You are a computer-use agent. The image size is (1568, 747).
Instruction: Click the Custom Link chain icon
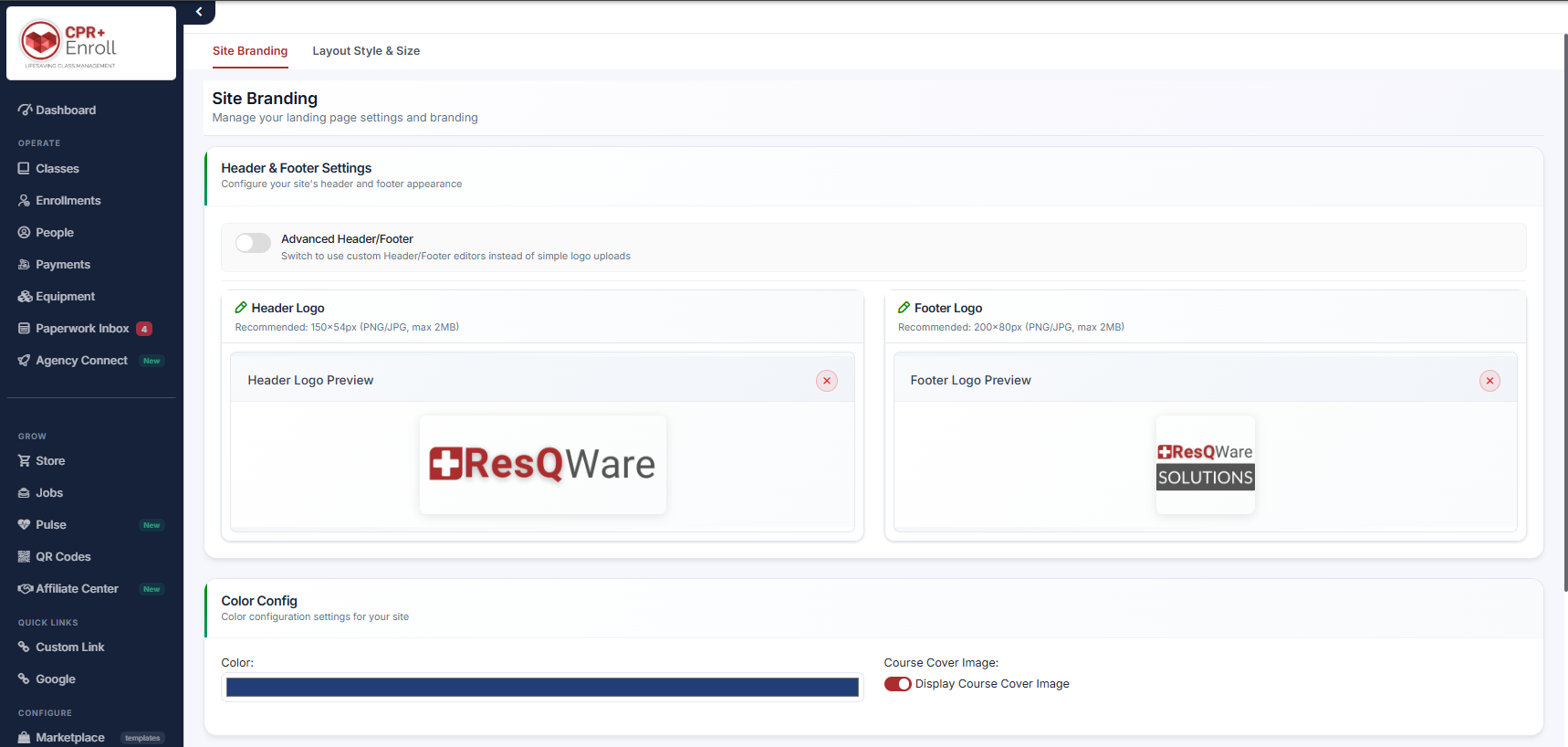(25, 647)
